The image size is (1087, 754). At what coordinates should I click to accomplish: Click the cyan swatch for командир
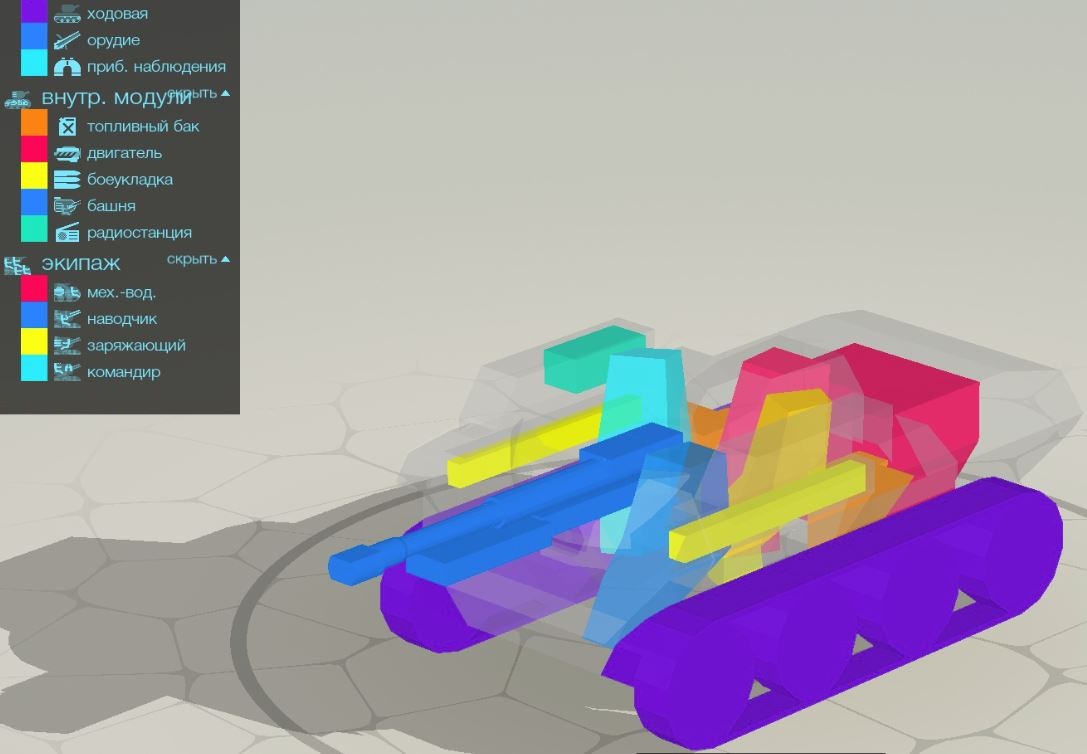coord(34,368)
